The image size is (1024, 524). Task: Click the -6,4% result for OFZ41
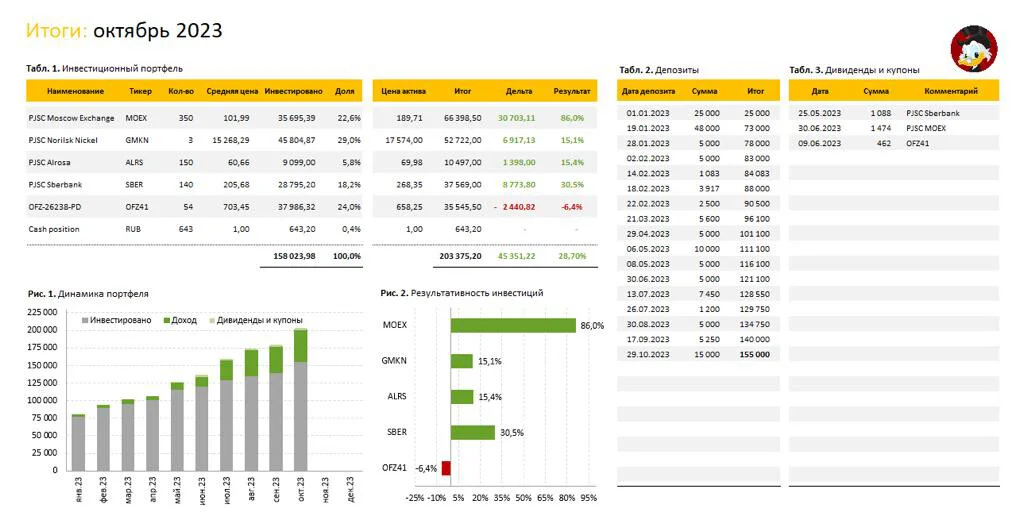click(x=571, y=207)
